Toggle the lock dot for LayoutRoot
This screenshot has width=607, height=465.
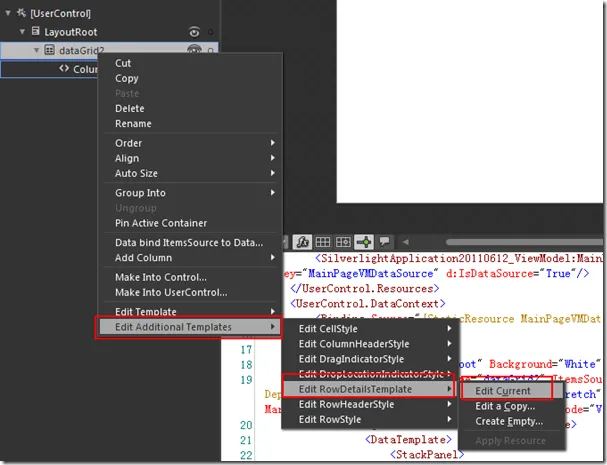(210, 32)
